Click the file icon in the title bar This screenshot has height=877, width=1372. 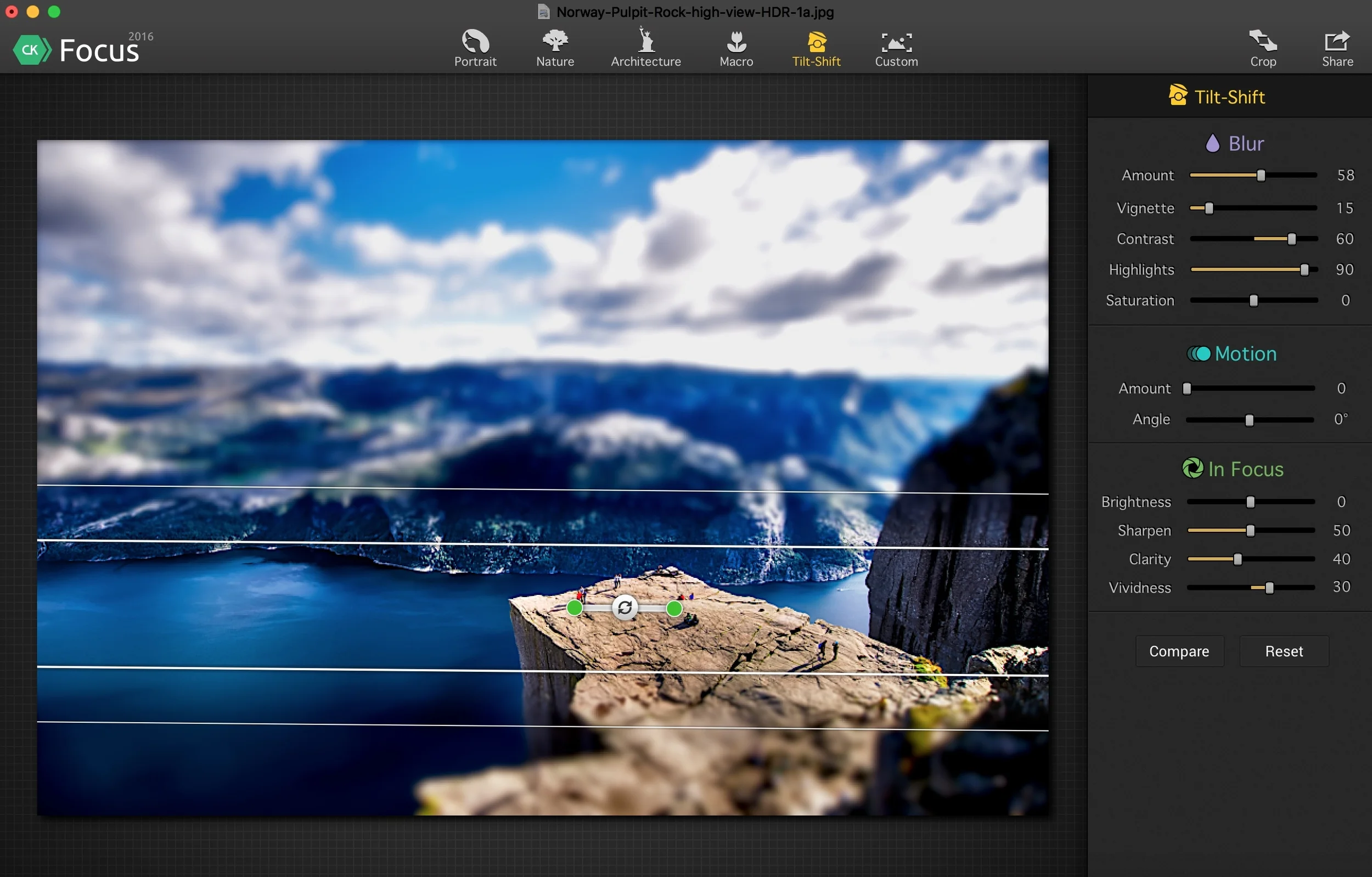[543, 12]
